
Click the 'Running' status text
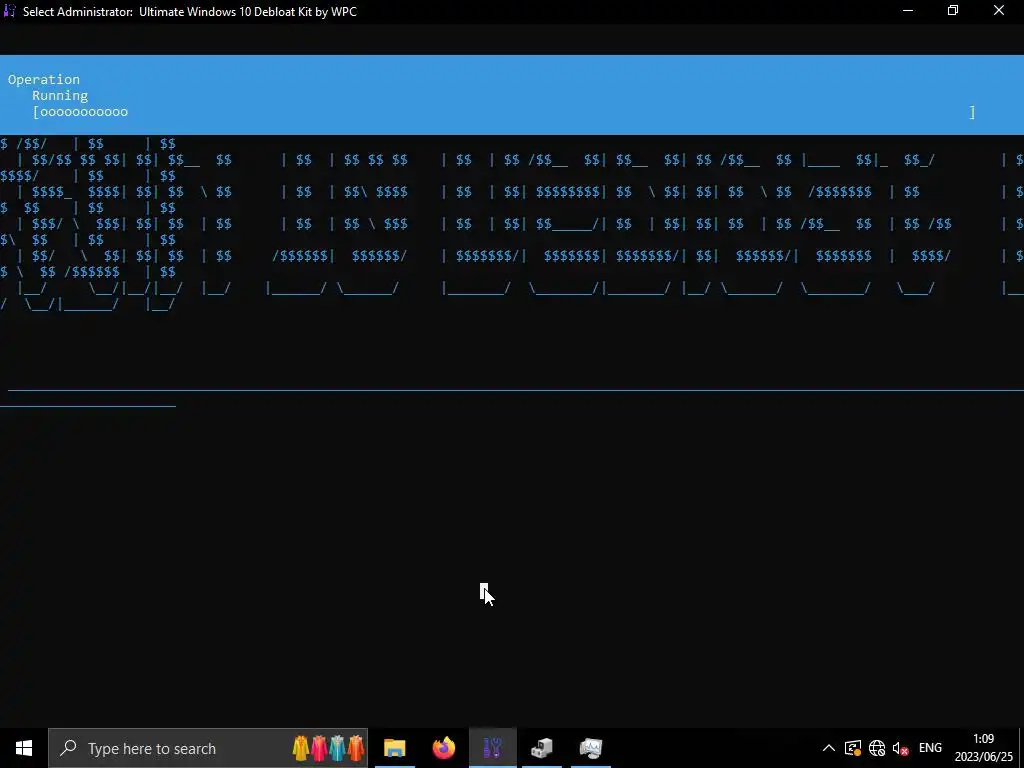[x=60, y=96]
